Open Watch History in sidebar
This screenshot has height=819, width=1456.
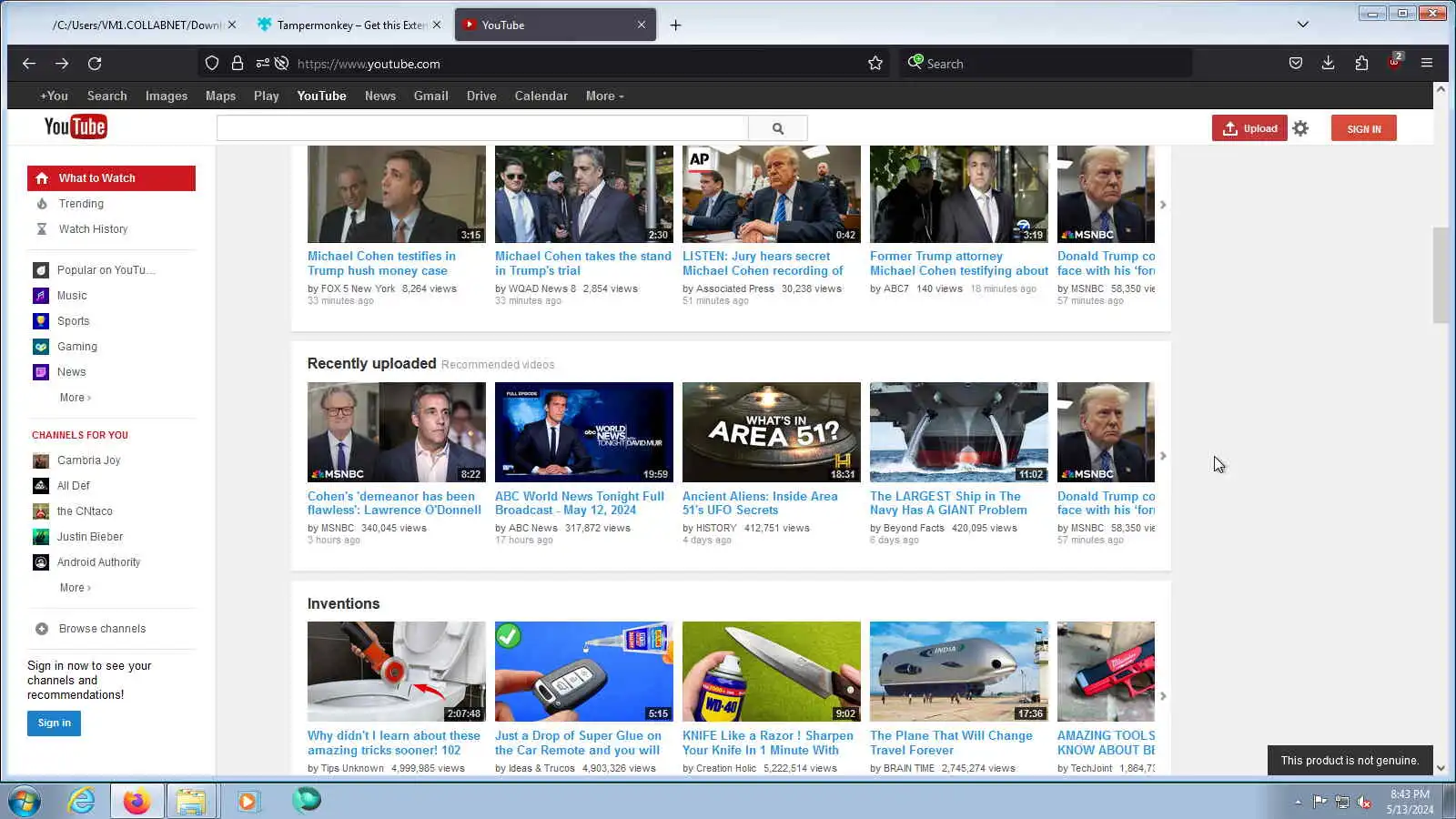point(93,229)
